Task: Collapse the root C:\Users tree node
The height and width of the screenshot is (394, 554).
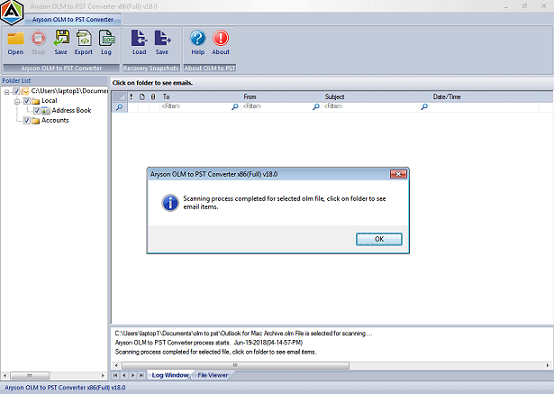Action: point(7,92)
